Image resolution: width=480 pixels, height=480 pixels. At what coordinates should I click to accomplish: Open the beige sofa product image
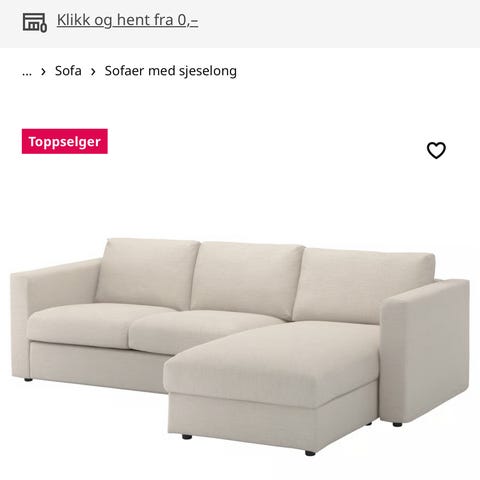tap(240, 347)
